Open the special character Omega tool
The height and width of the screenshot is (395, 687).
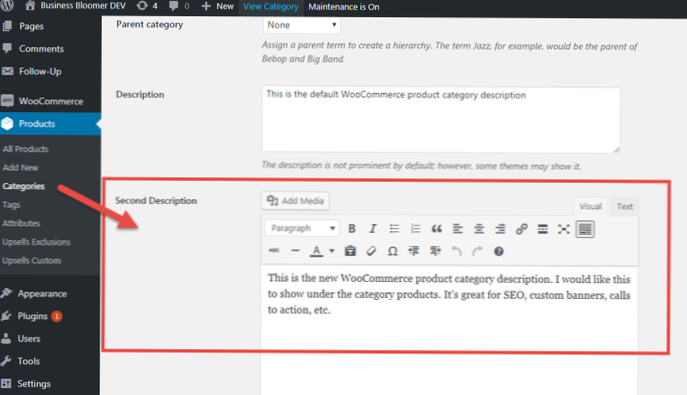coord(393,251)
